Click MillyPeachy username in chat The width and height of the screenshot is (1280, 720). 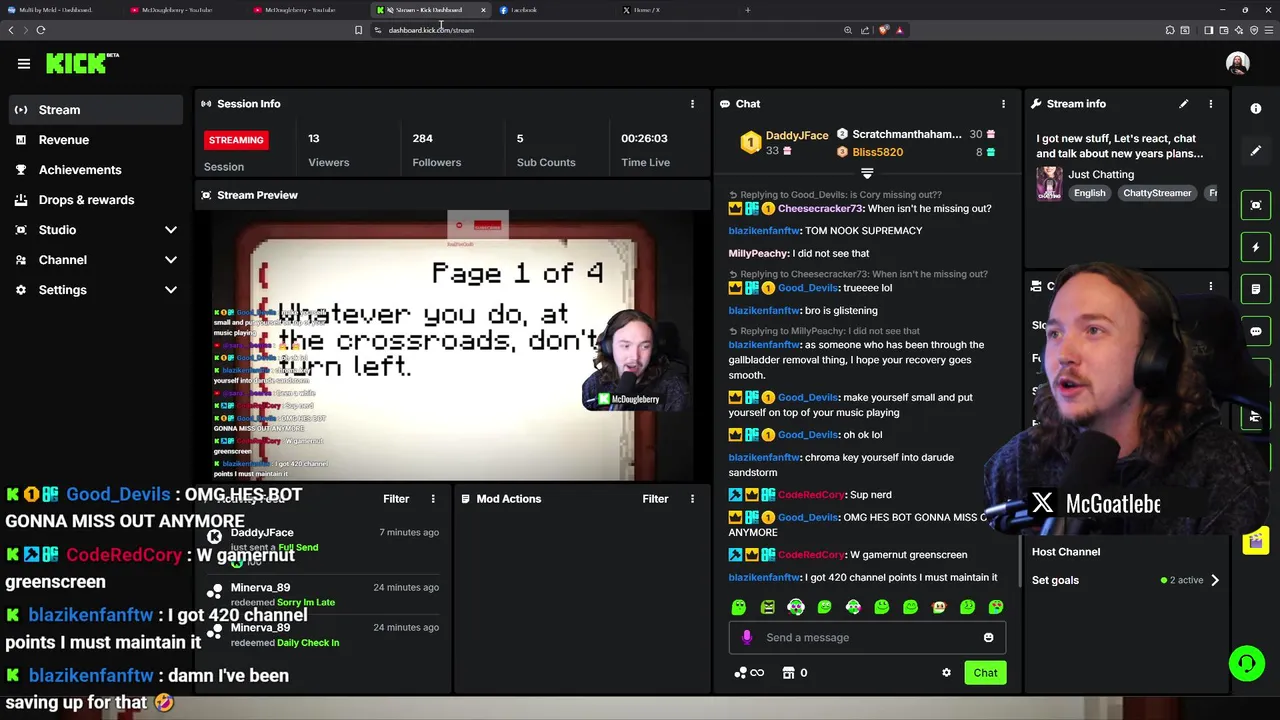(x=758, y=254)
